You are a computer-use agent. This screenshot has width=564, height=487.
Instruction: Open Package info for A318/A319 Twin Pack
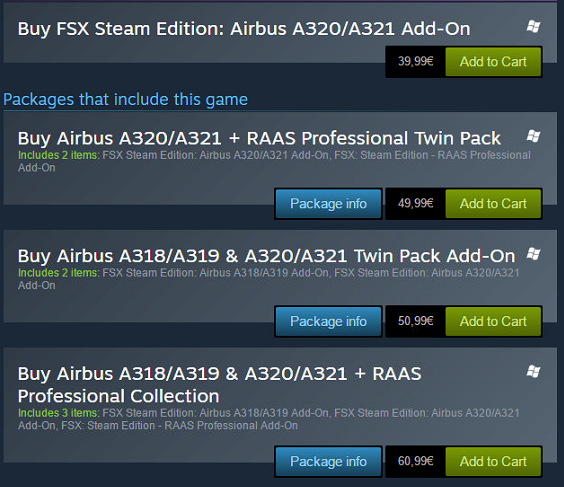coord(328,321)
